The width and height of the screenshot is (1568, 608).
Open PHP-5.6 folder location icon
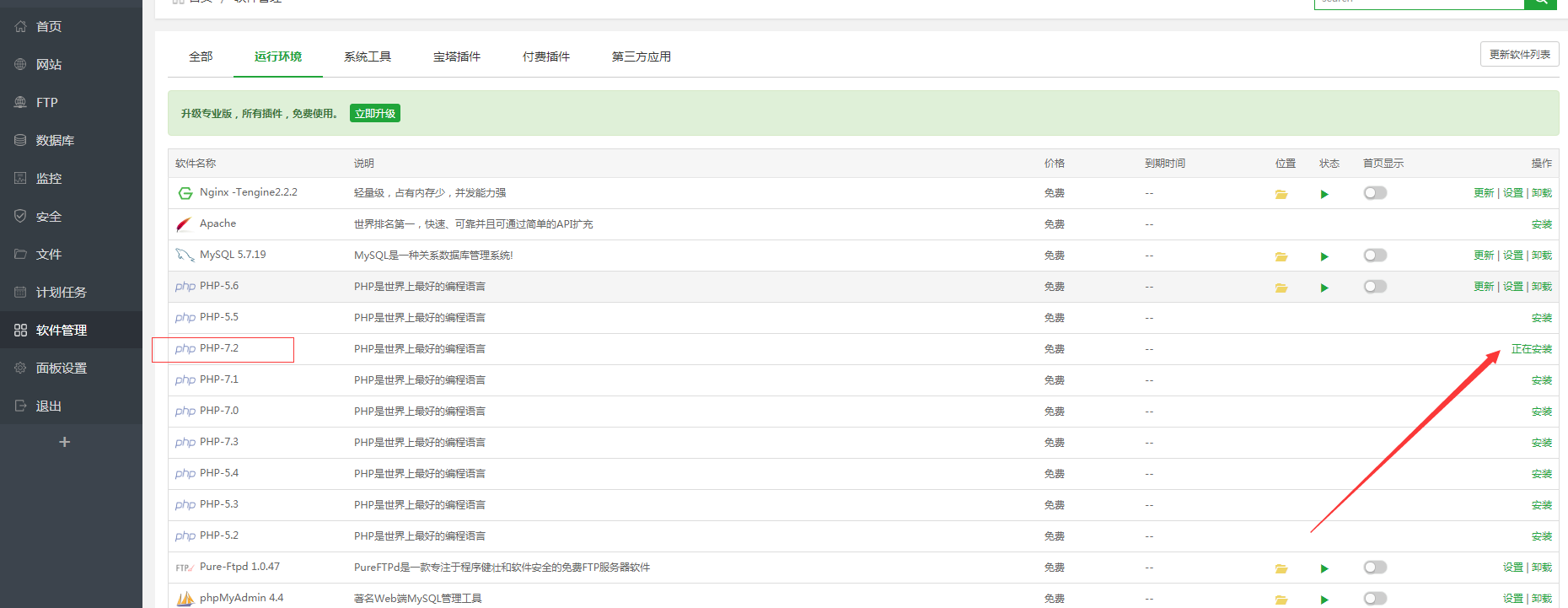[1281, 288]
